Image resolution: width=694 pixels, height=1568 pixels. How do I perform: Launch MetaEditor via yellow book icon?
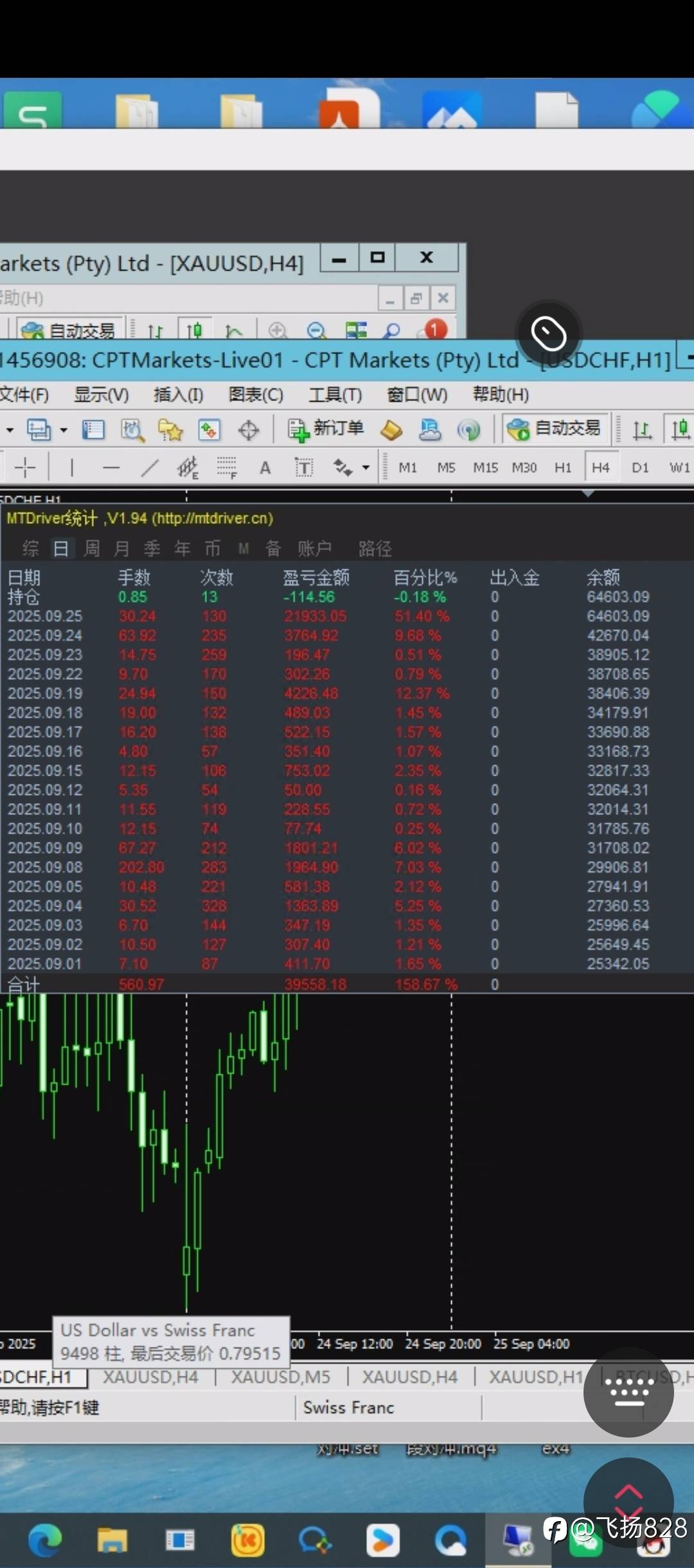391,429
